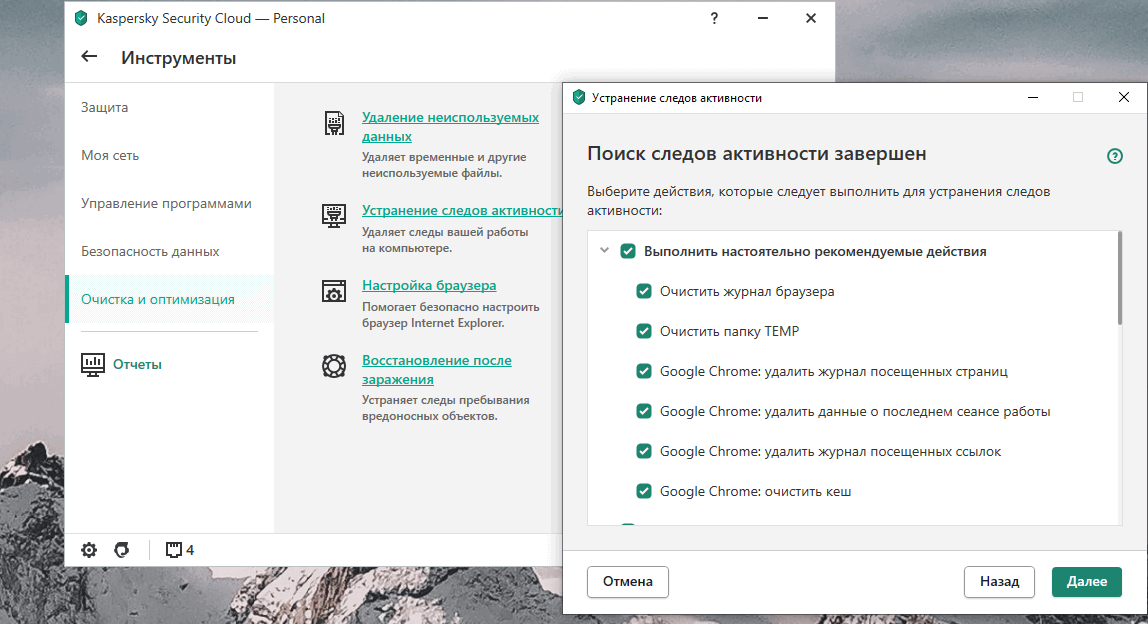Image resolution: width=1148 pixels, height=624 pixels.
Task: Uncheck Chrome удалить данные о последнем сеансе
Action: coord(644,412)
